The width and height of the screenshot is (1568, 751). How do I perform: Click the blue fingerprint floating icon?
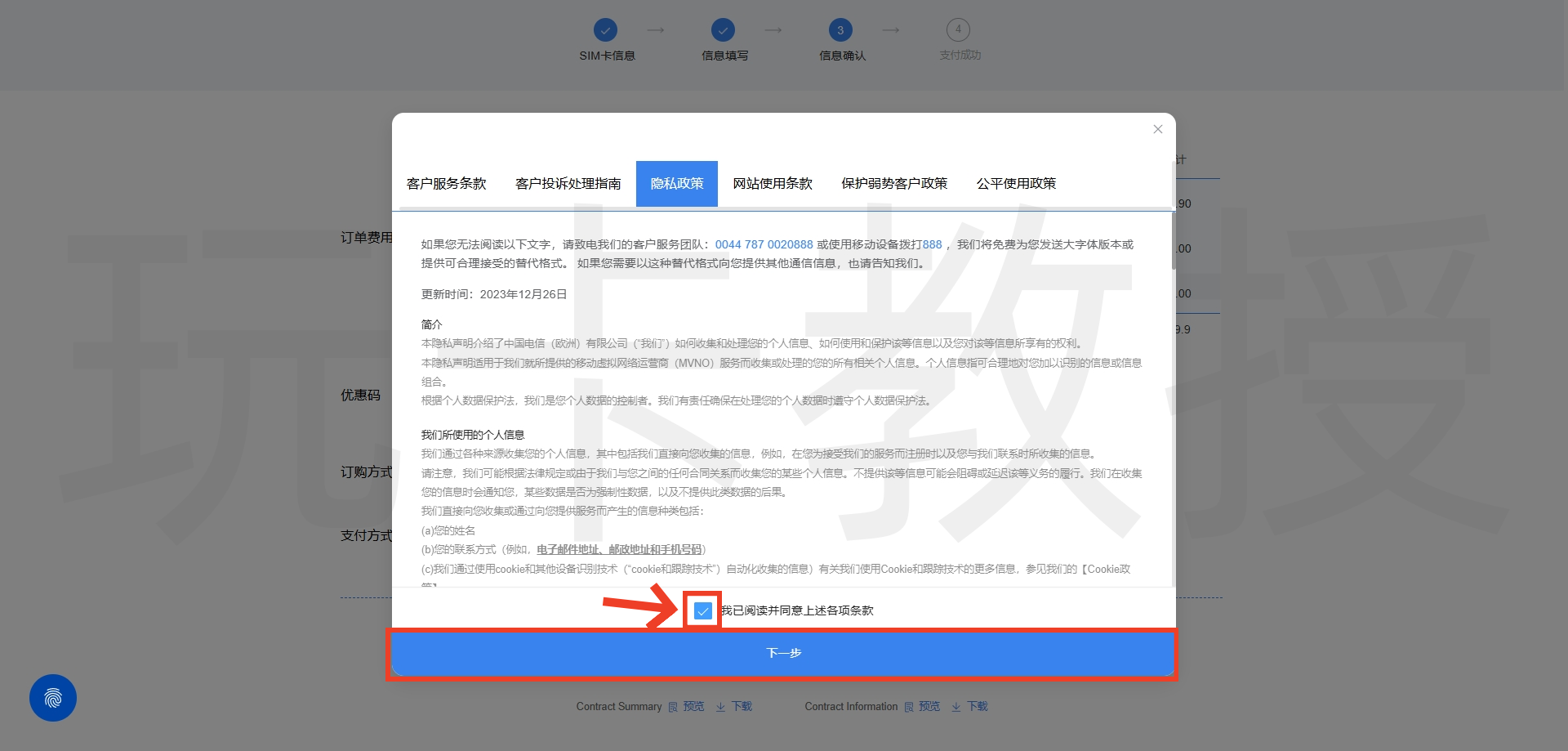pos(53,697)
